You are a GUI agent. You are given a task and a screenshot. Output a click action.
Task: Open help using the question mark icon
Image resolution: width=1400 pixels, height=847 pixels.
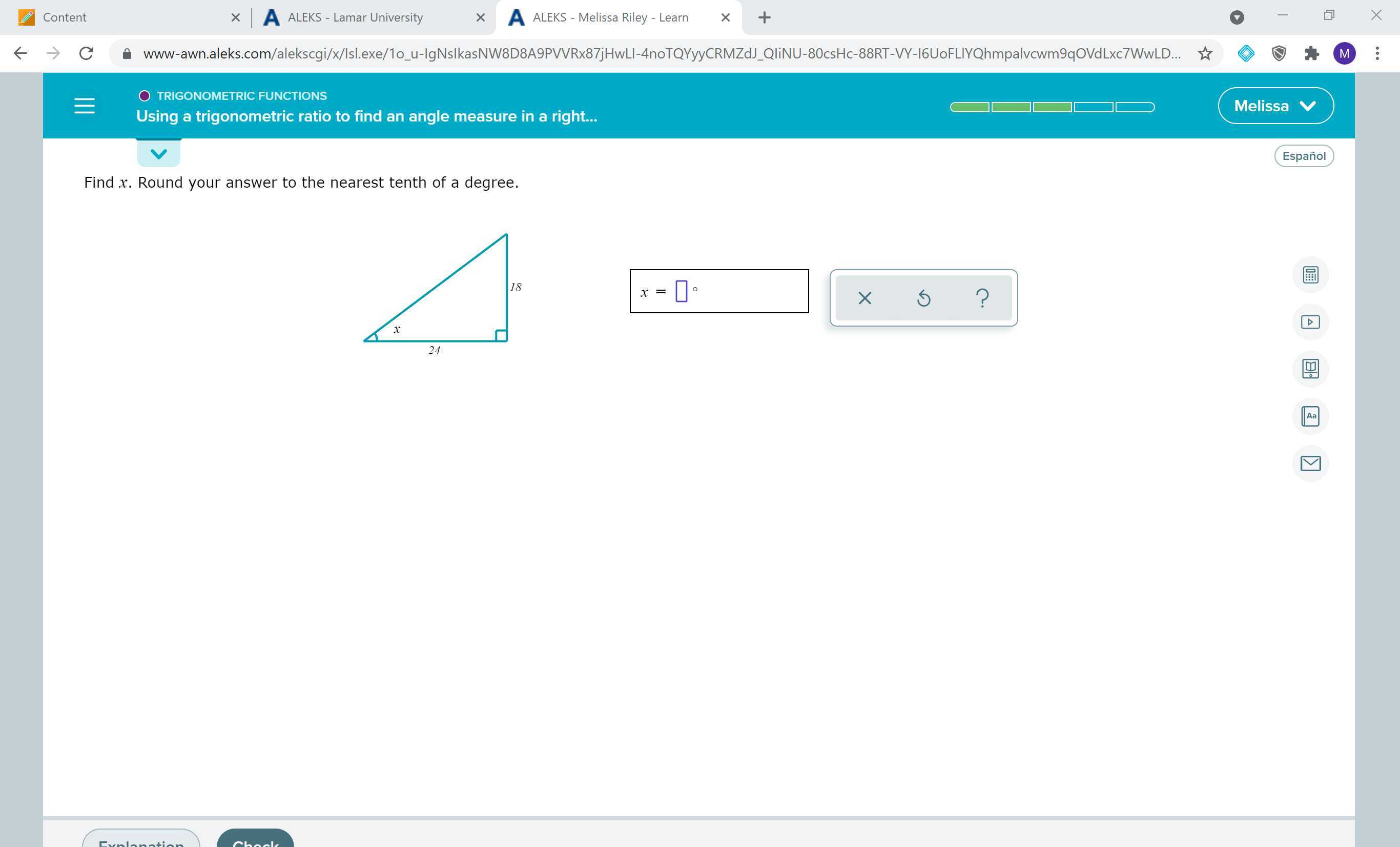tap(981, 297)
